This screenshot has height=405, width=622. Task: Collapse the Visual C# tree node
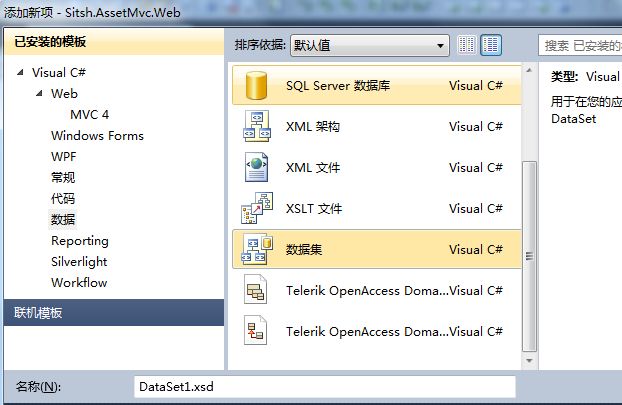coord(20,72)
